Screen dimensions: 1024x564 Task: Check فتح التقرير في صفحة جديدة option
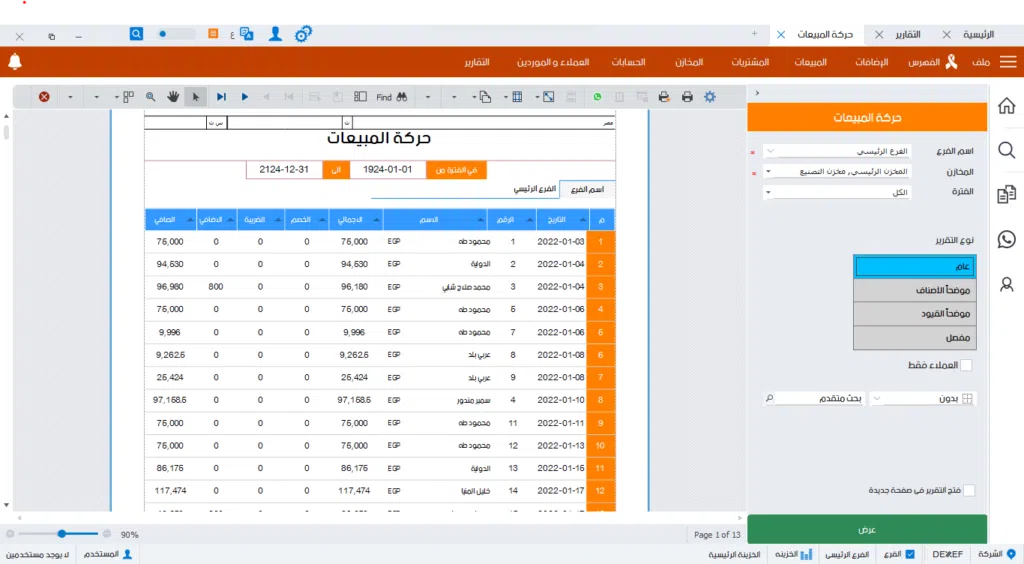click(x=968, y=490)
